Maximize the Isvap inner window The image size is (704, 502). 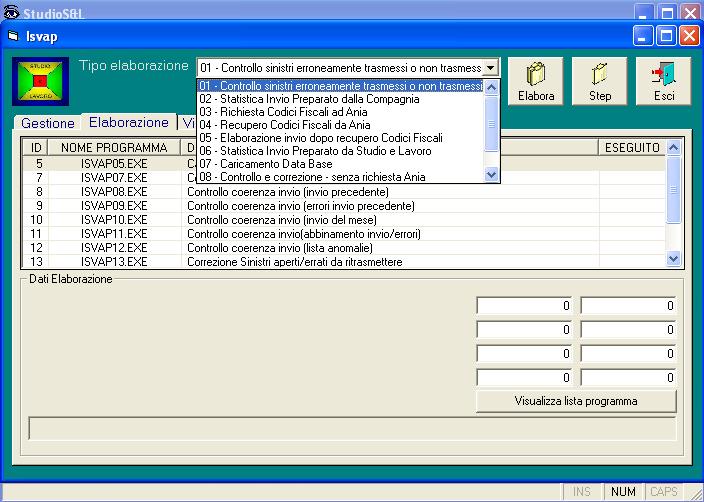coord(666,35)
